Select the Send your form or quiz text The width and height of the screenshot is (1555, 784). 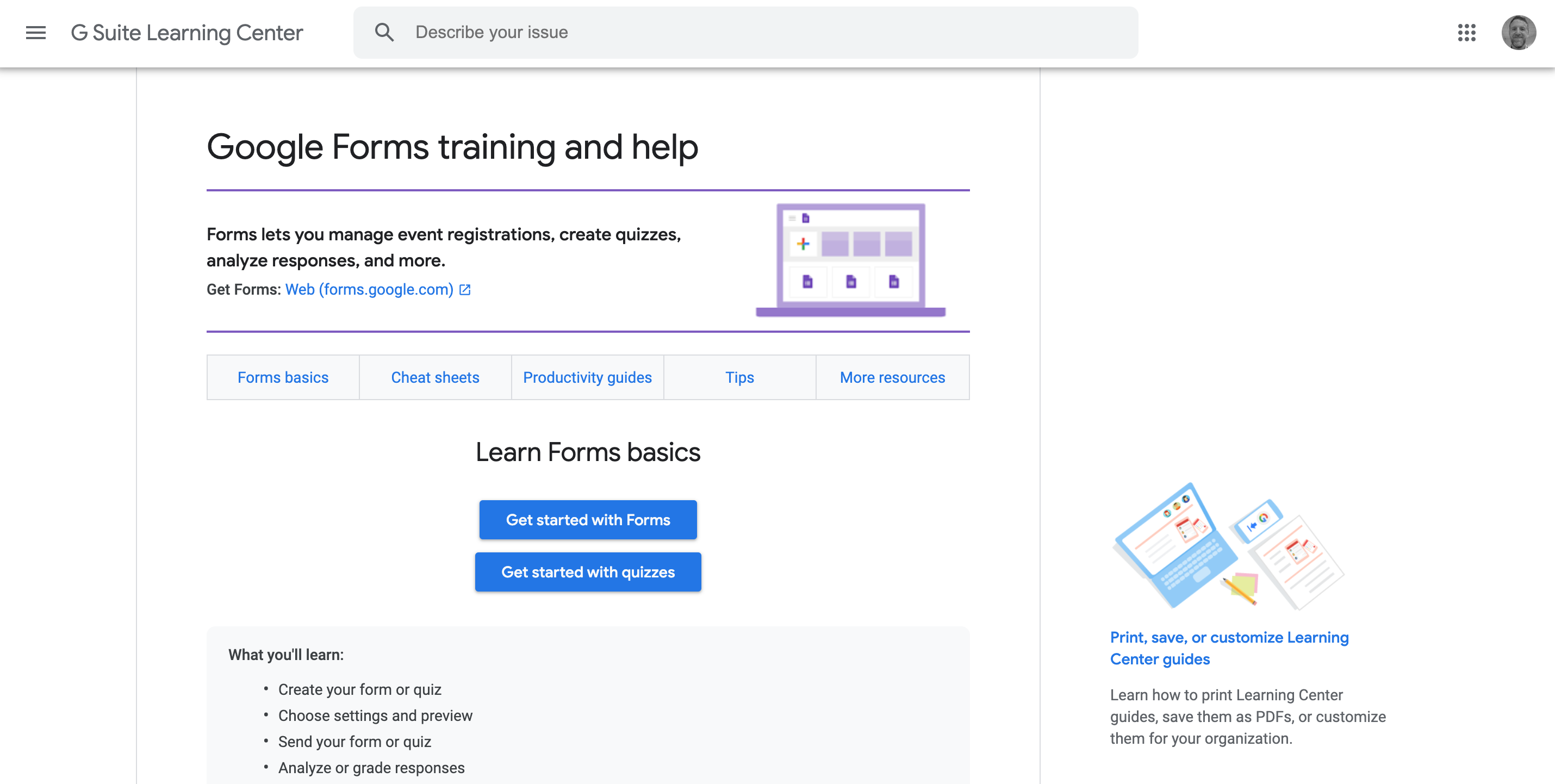pyautogui.click(x=354, y=741)
